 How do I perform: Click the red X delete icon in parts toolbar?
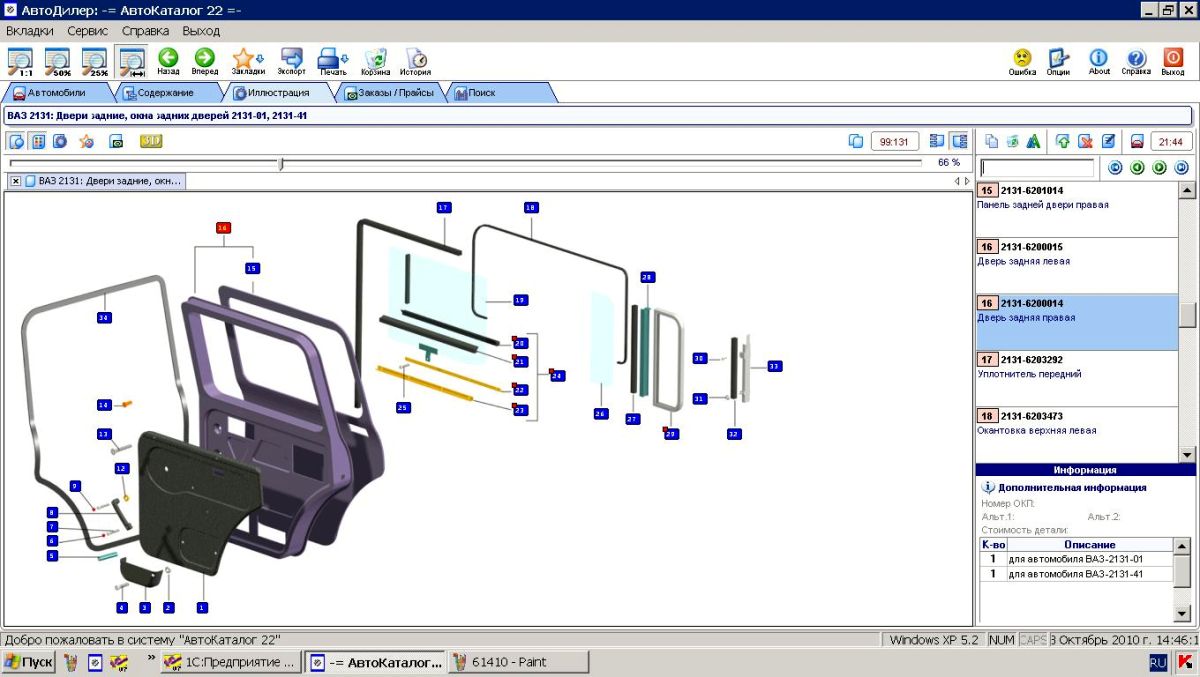1085,141
